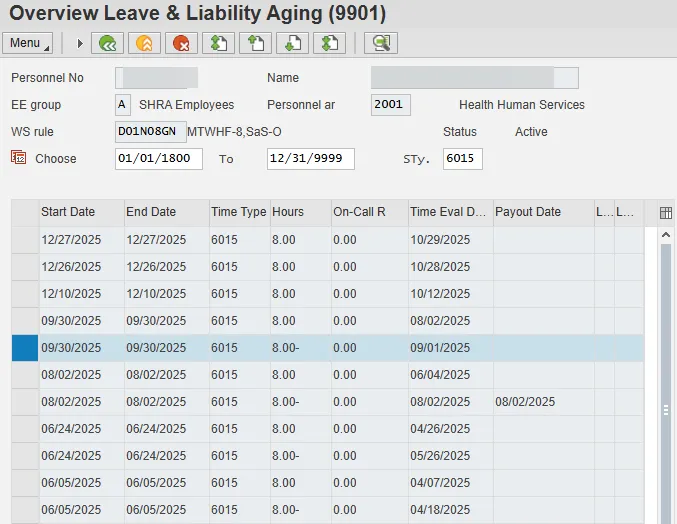Click the Choose period calendar icon
The height and width of the screenshot is (524, 677).
click(x=19, y=158)
